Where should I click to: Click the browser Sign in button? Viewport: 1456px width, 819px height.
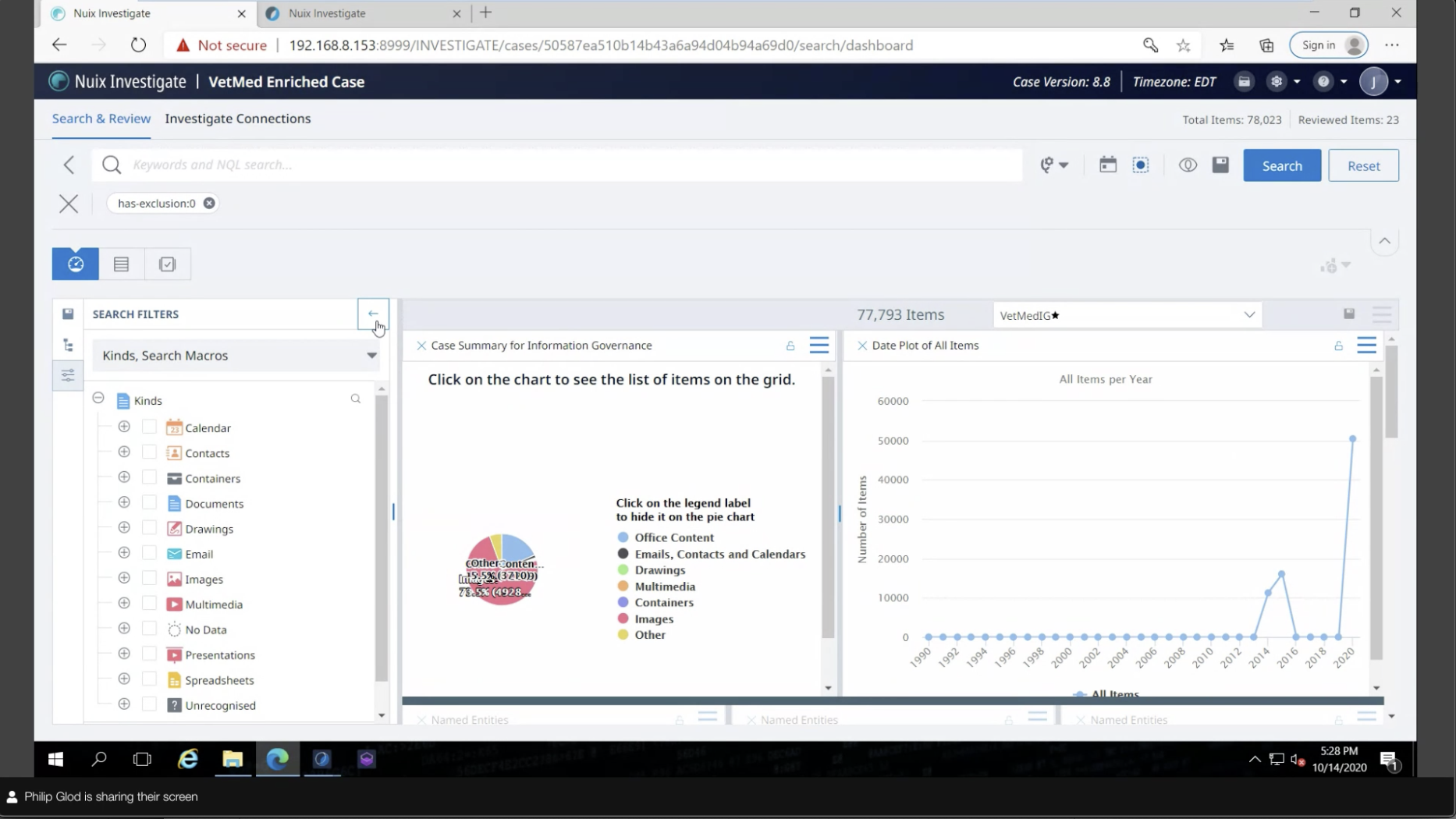pos(1329,45)
